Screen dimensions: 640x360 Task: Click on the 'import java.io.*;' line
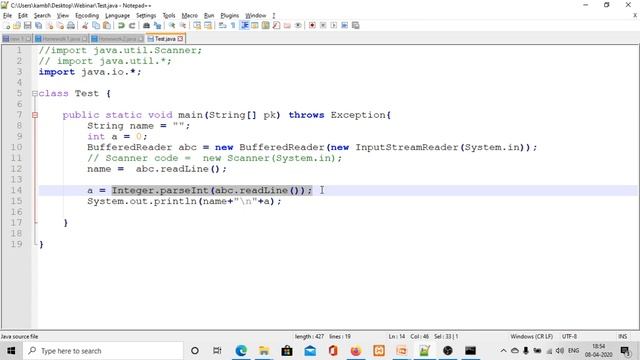[90, 72]
